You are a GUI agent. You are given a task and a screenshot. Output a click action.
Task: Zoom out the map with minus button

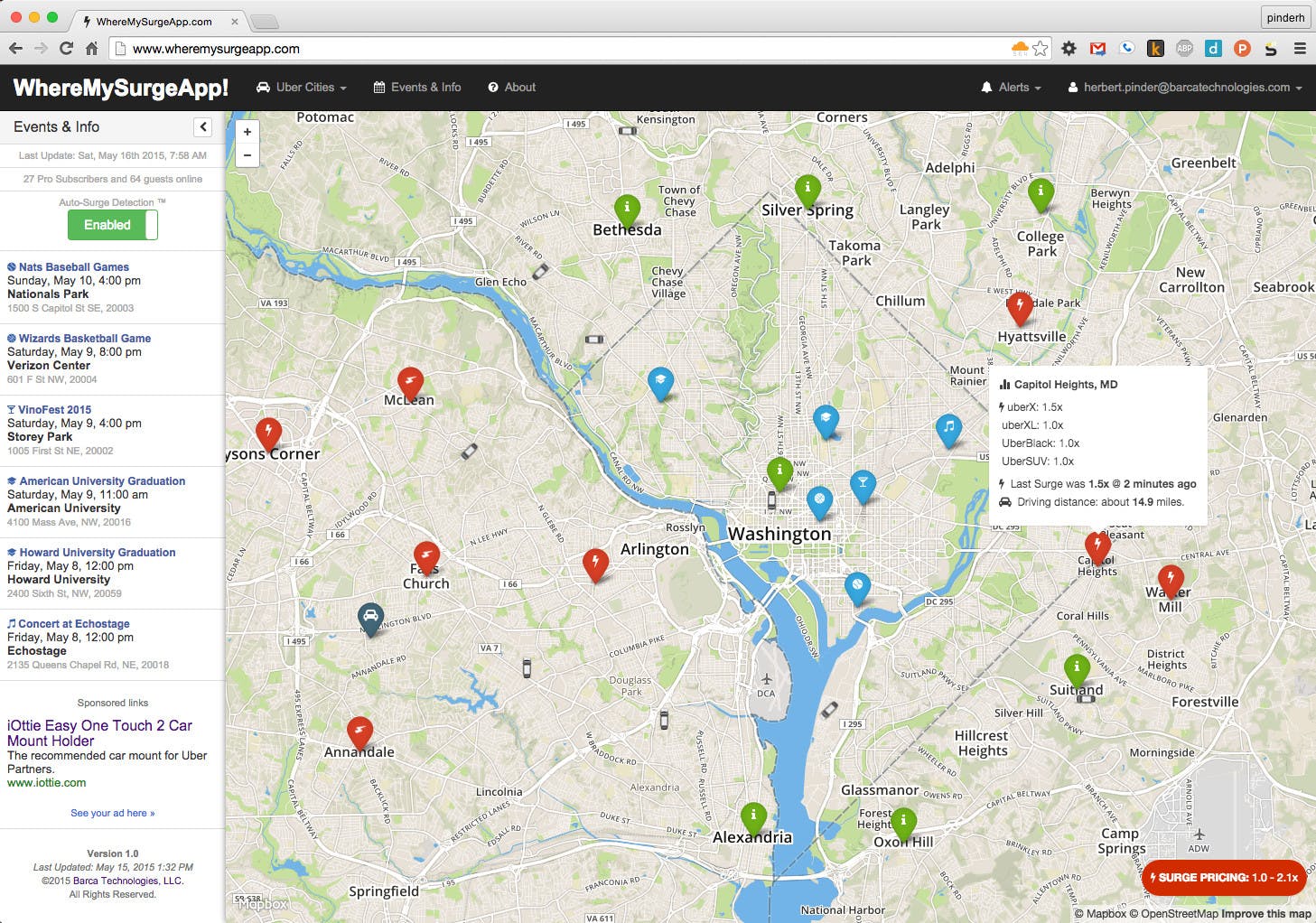point(247,155)
